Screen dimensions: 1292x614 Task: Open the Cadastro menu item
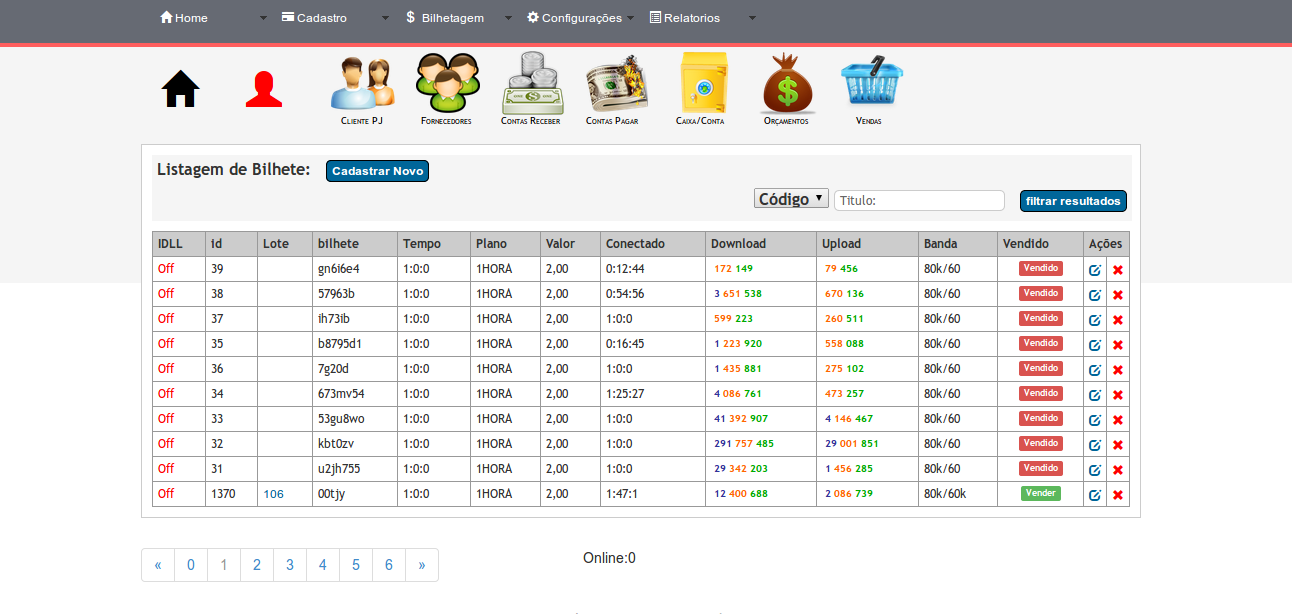click(314, 18)
